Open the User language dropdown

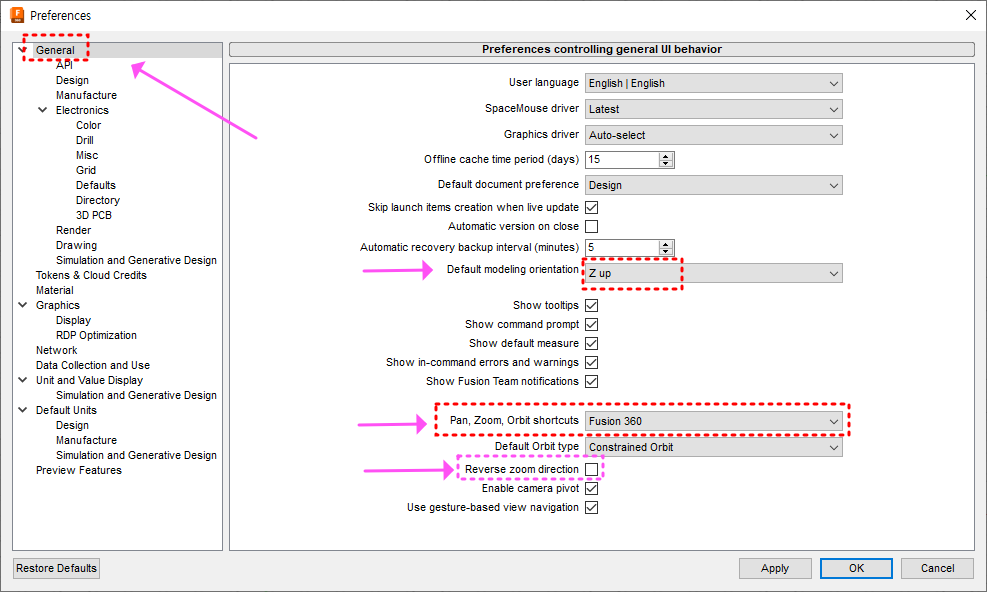point(714,83)
